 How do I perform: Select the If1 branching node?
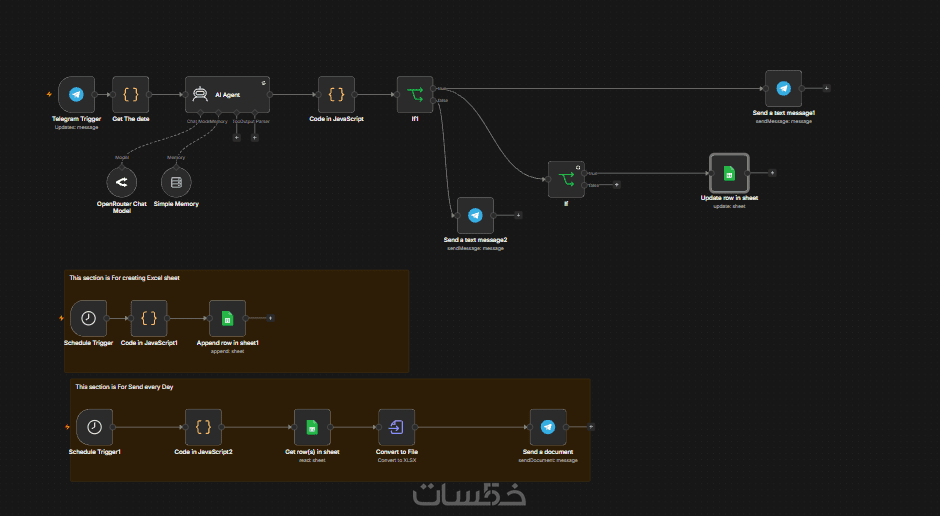415,94
